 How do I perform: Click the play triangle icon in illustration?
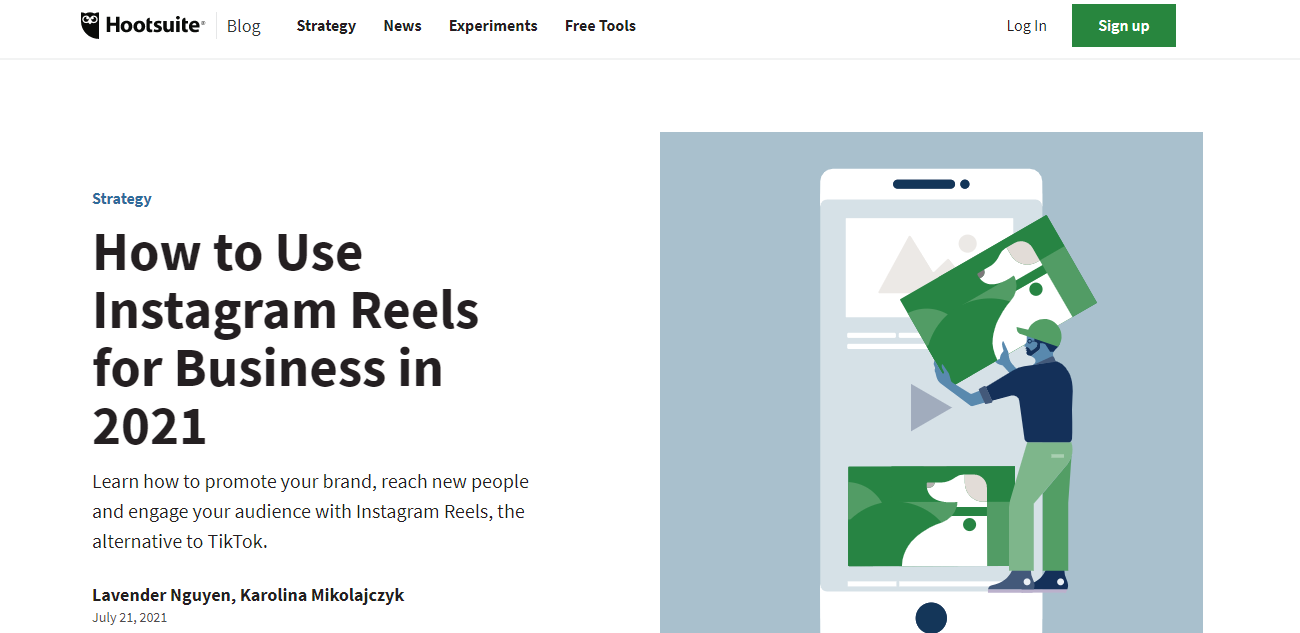929,407
